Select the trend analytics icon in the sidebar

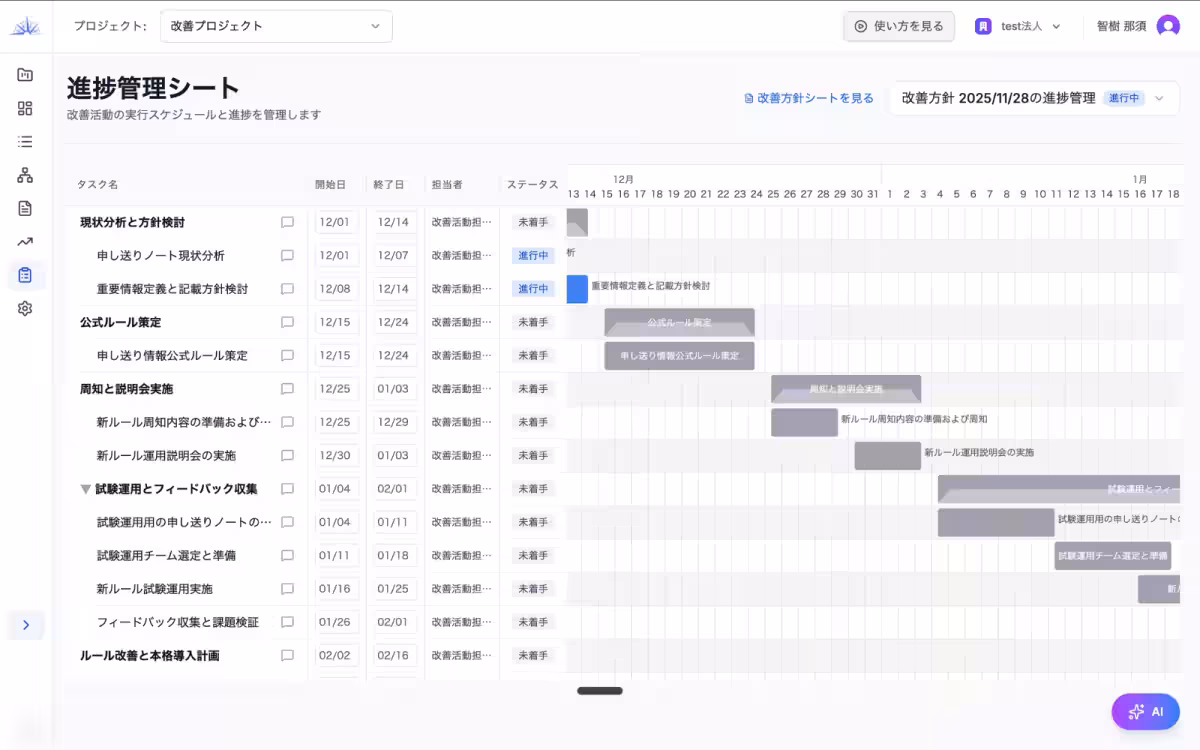click(x=24, y=241)
